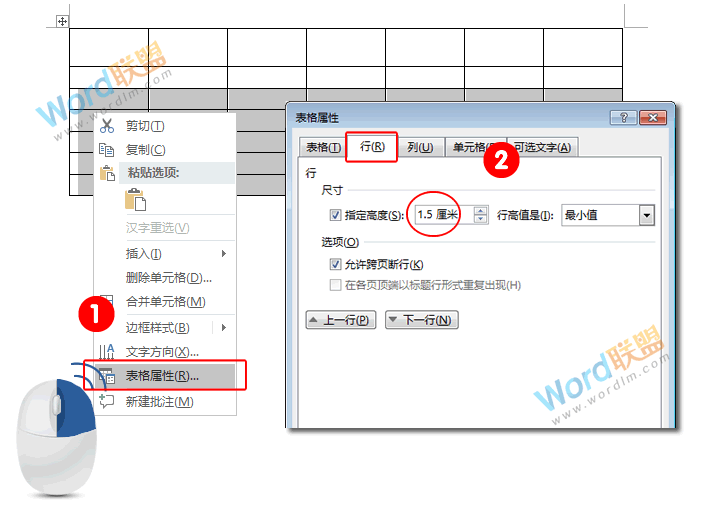Choose 删除单元格(D)... menu entry

point(168,278)
